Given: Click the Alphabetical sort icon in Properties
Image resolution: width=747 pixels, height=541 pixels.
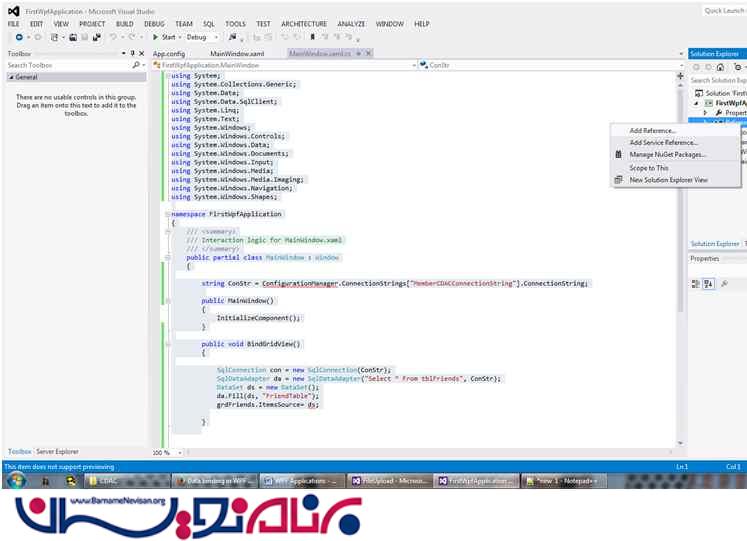Looking at the screenshot, I should point(709,284).
